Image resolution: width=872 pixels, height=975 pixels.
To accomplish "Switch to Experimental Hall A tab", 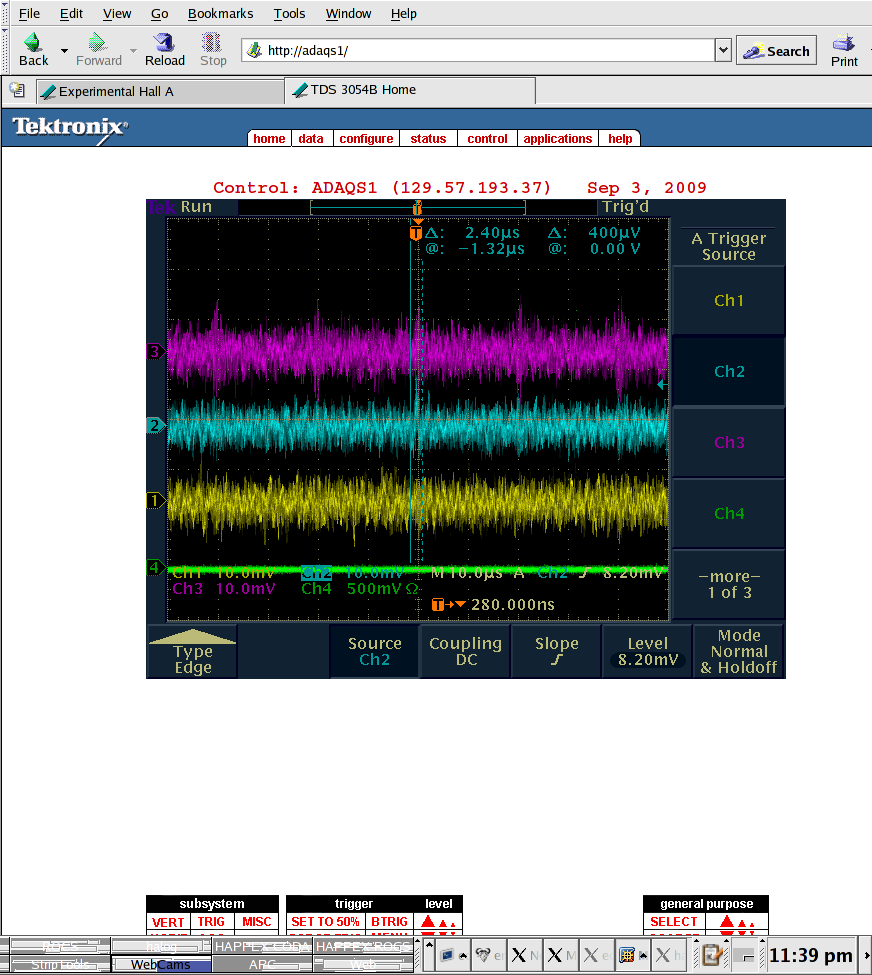I will tap(160, 92).
